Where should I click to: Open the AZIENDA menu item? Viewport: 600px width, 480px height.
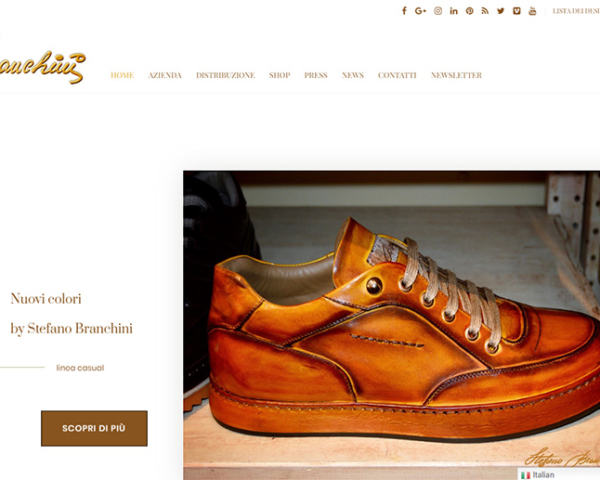pyautogui.click(x=165, y=75)
